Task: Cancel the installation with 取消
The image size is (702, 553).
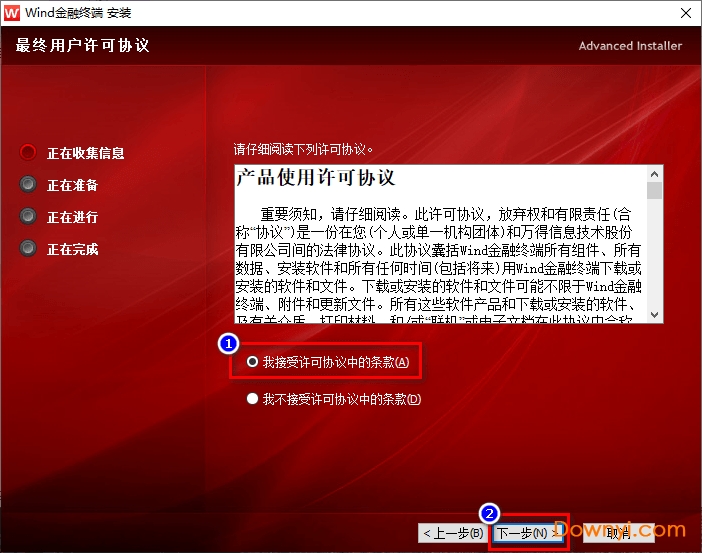Action: (618, 533)
